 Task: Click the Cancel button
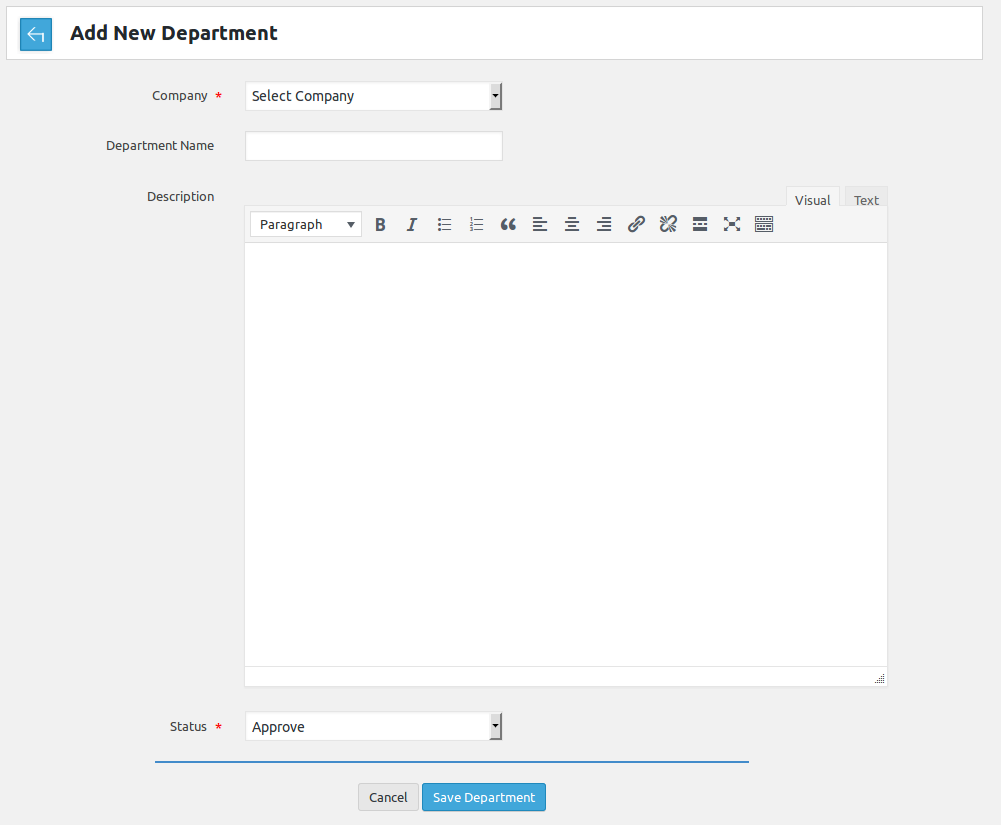388,798
